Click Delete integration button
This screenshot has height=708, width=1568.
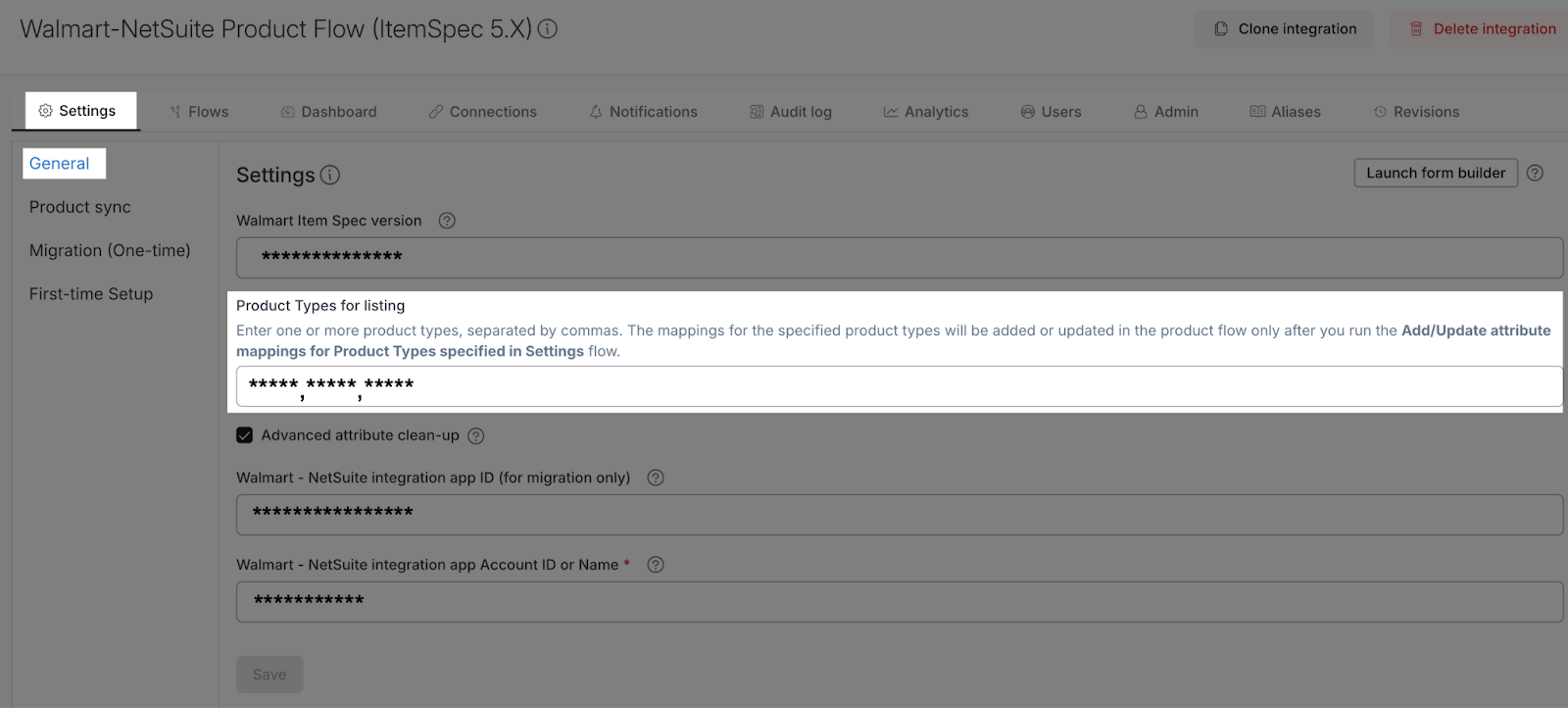point(1482,29)
